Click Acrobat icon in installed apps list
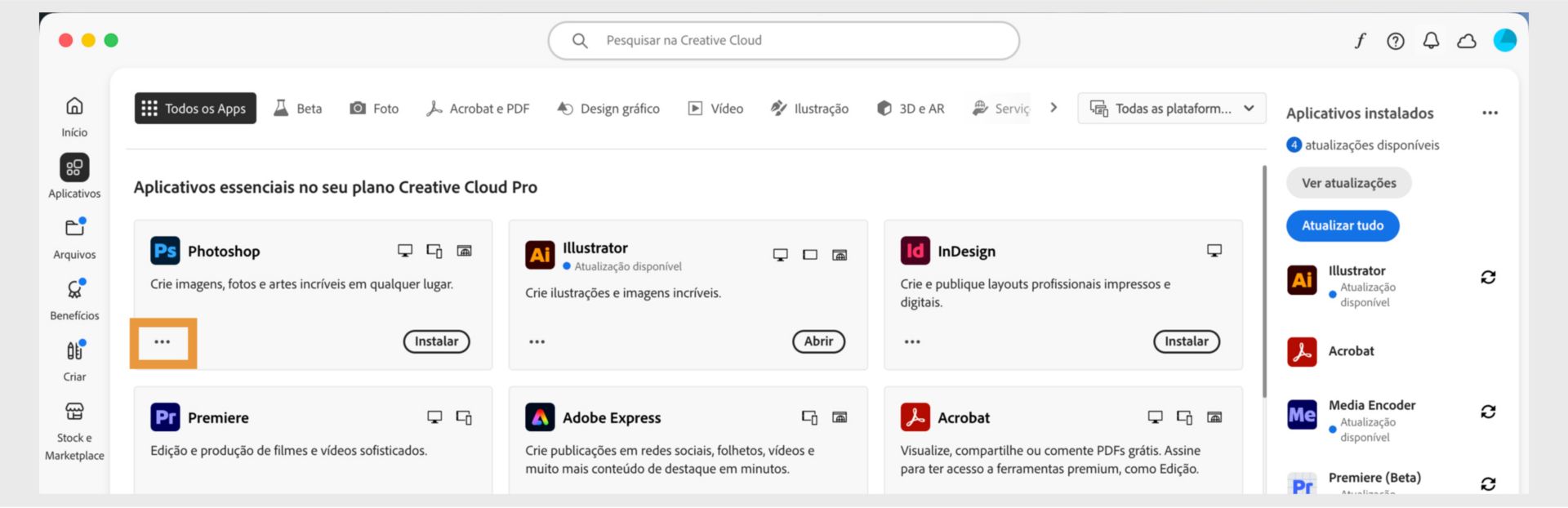Screen dimensions: 1568x508 [1302, 351]
